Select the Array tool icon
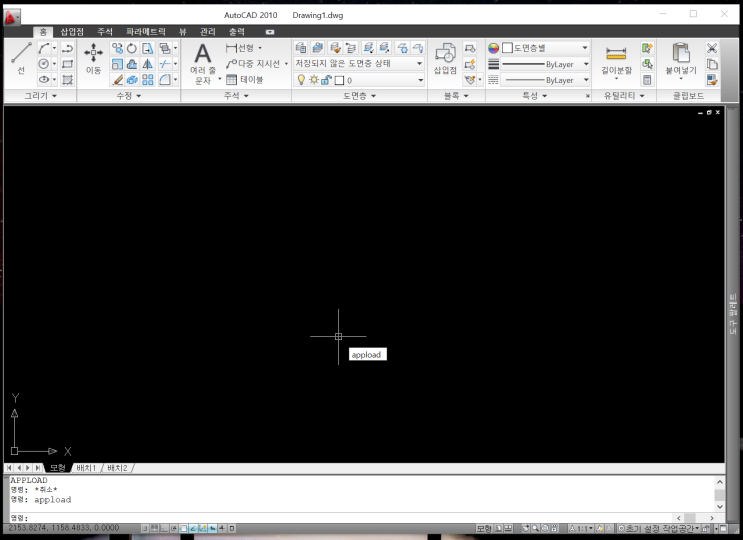Image resolution: width=743 pixels, height=540 pixels. point(148,79)
